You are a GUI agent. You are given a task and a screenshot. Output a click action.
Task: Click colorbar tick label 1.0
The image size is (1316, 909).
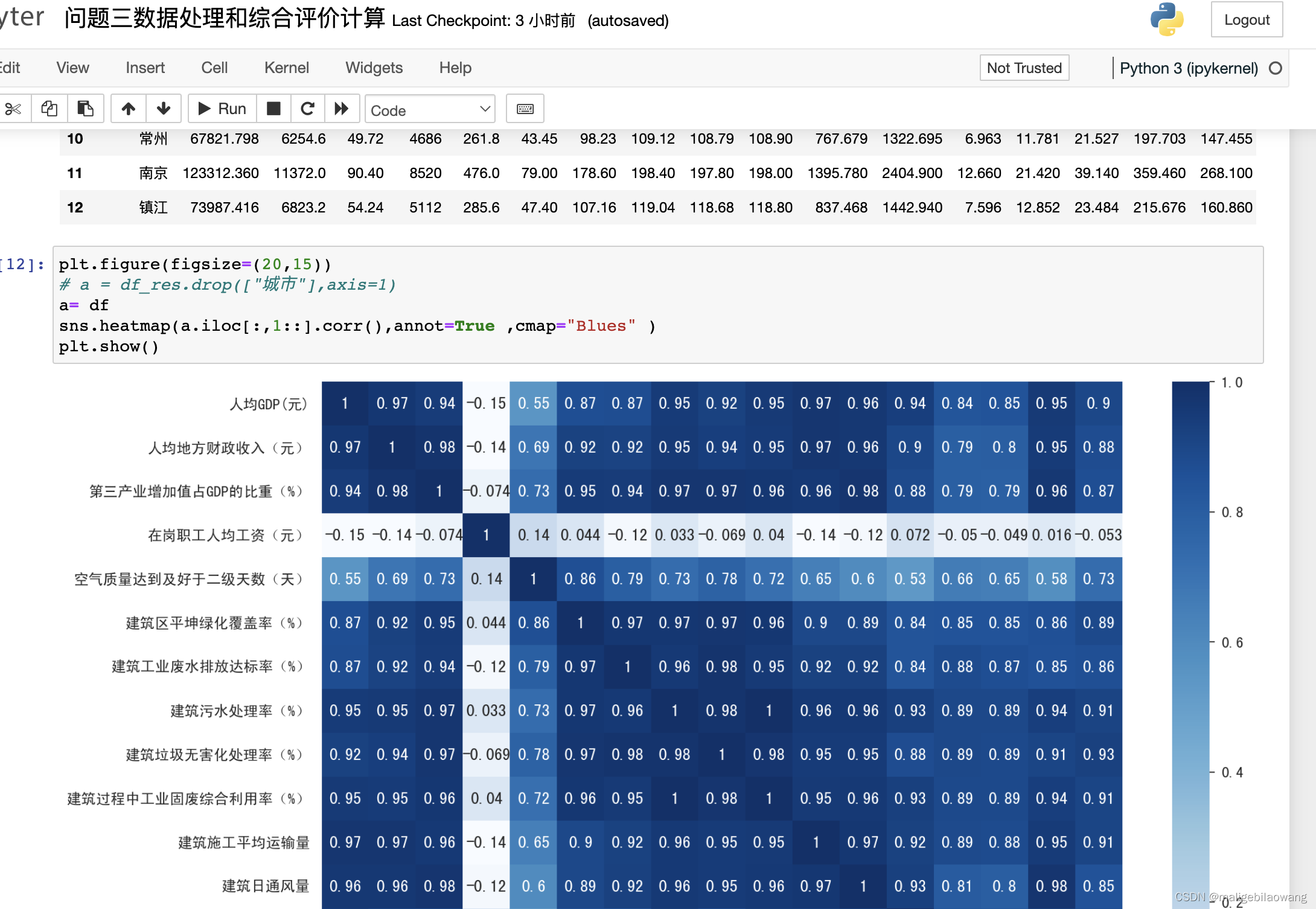1232,383
